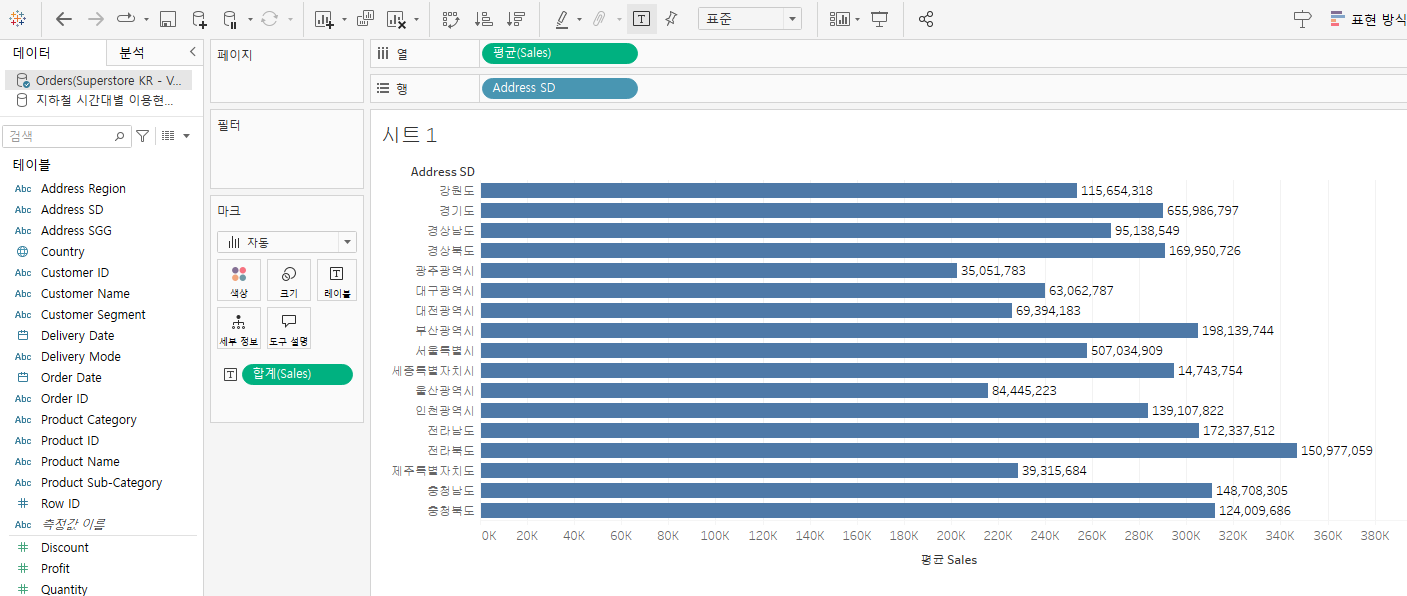Click the presentation mode icon
This screenshot has width=1407, height=596.
click(879, 19)
